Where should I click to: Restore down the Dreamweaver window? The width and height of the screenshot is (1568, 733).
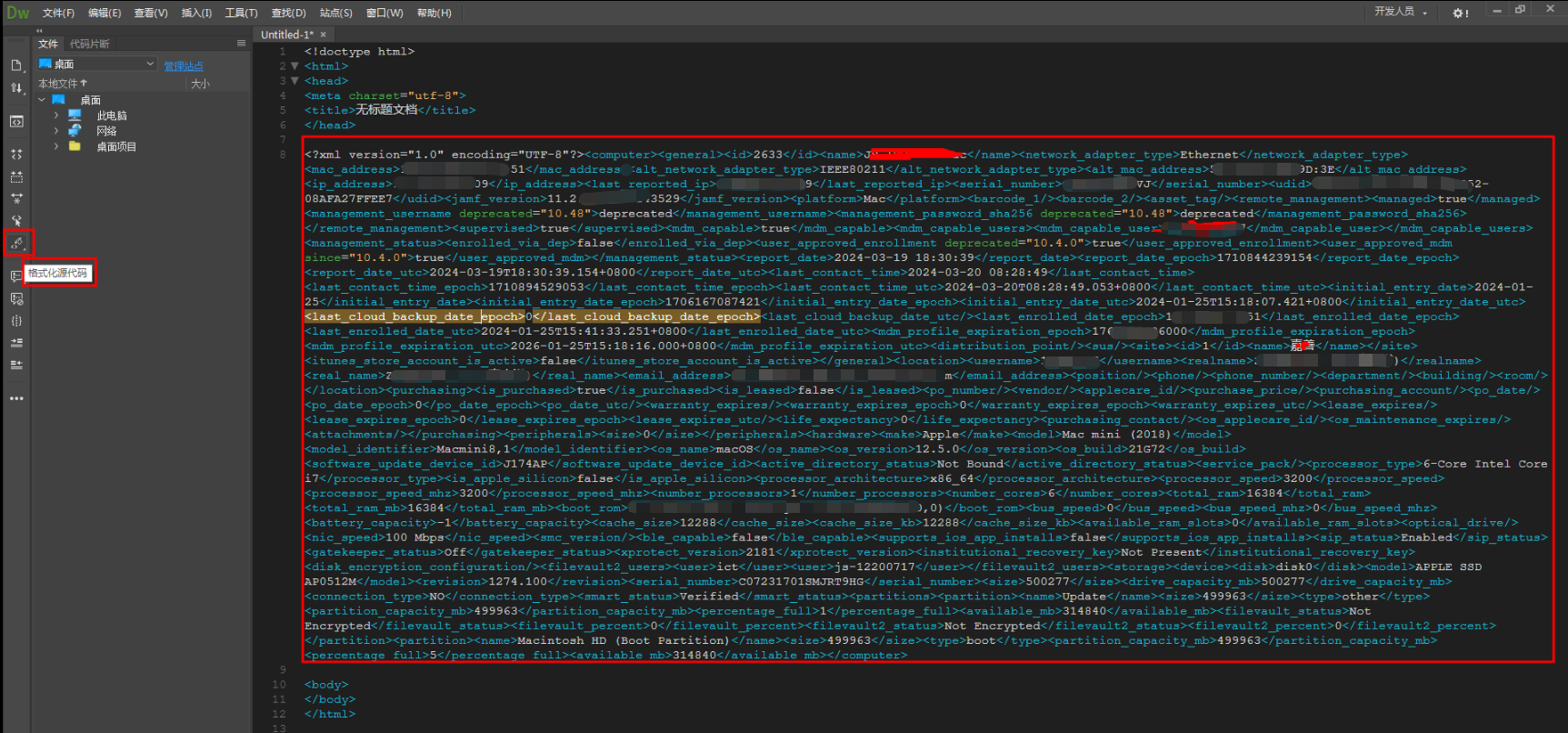tap(1520, 10)
